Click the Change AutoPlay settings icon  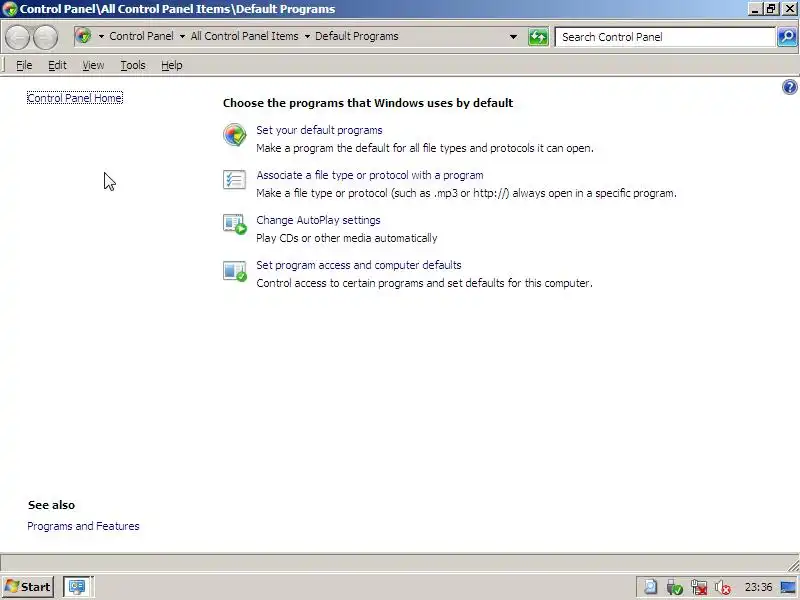coord(235,224)
